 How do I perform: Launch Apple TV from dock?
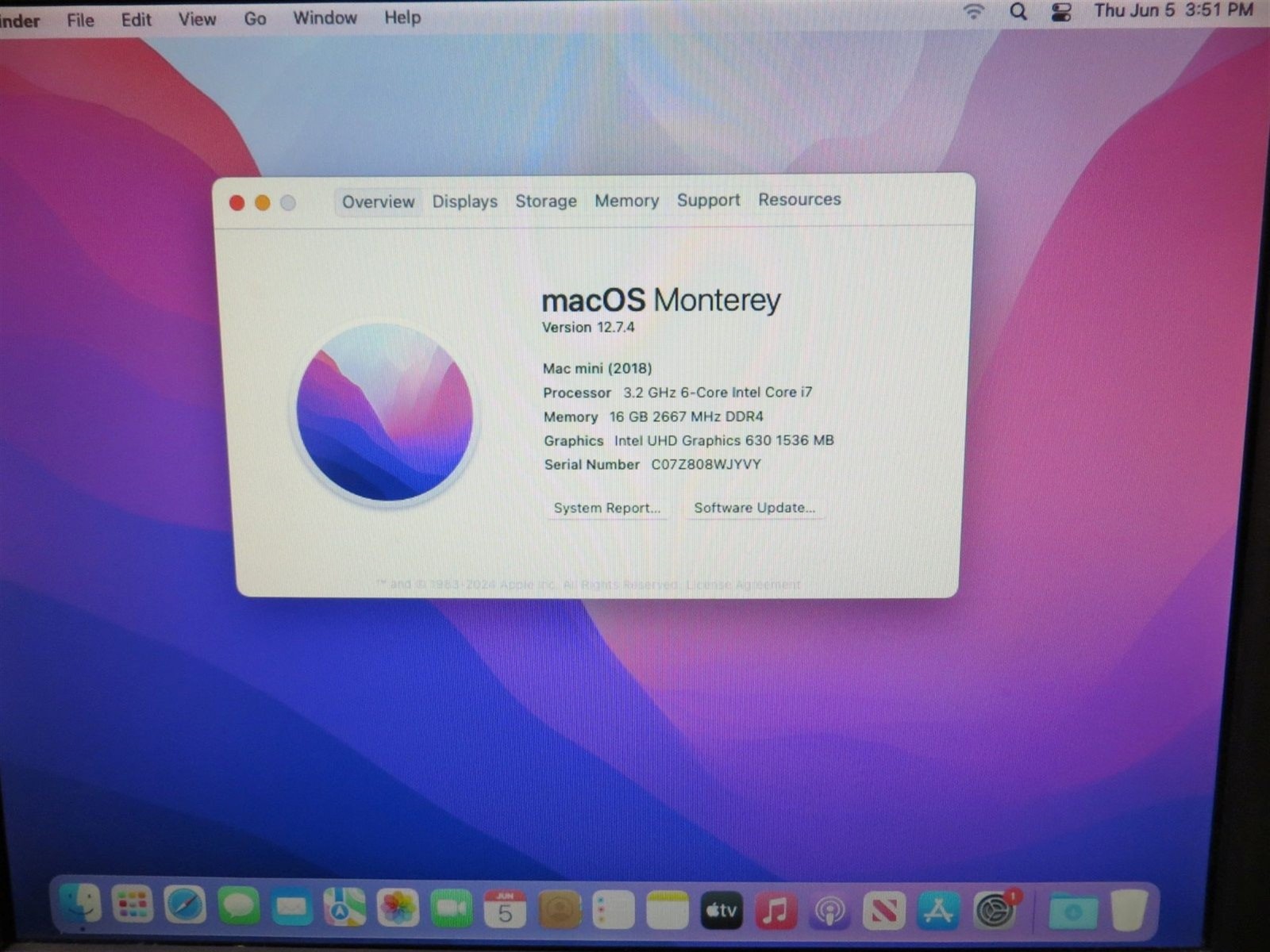click(722, 910)
